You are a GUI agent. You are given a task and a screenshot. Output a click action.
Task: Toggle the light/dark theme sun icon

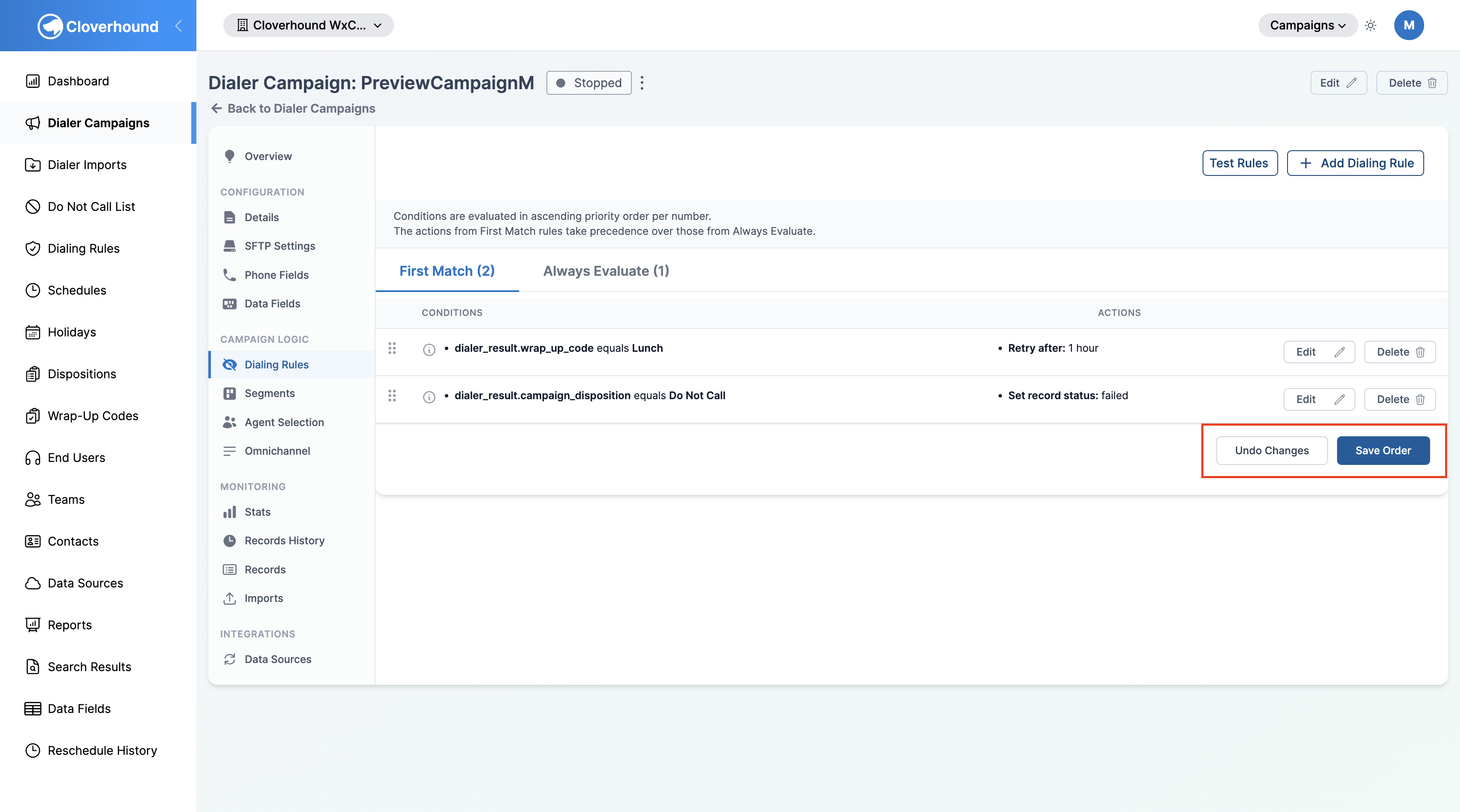1370,26
